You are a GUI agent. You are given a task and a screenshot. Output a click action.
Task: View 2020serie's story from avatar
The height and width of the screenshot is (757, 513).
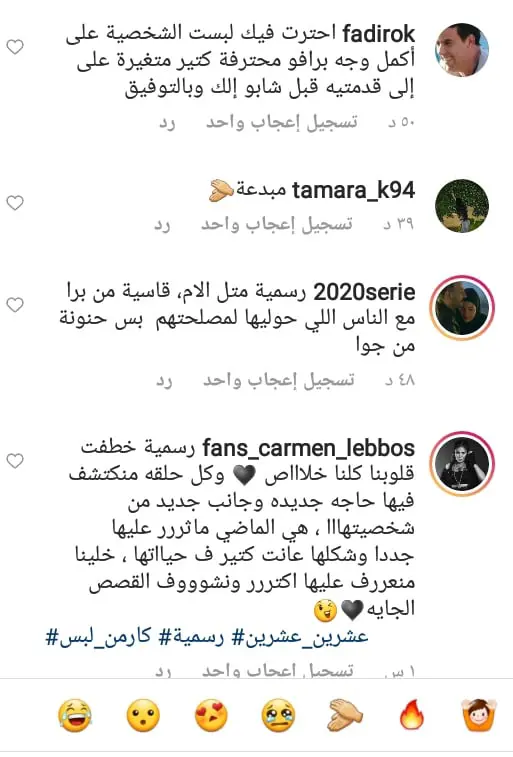click(x=462, y=308)
